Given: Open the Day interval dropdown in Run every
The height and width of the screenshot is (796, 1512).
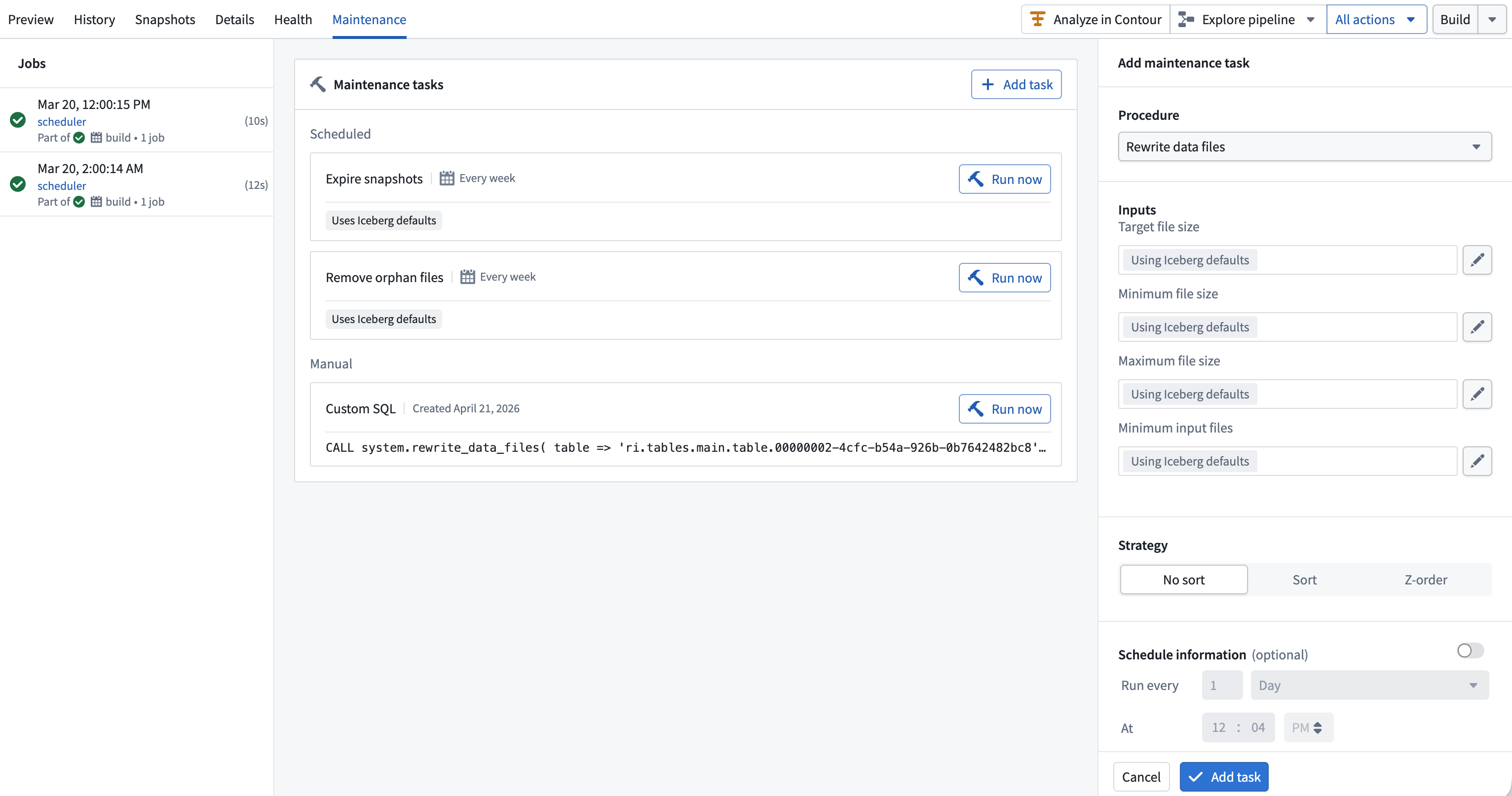Looking at the screenshot, I should 1369,685.
